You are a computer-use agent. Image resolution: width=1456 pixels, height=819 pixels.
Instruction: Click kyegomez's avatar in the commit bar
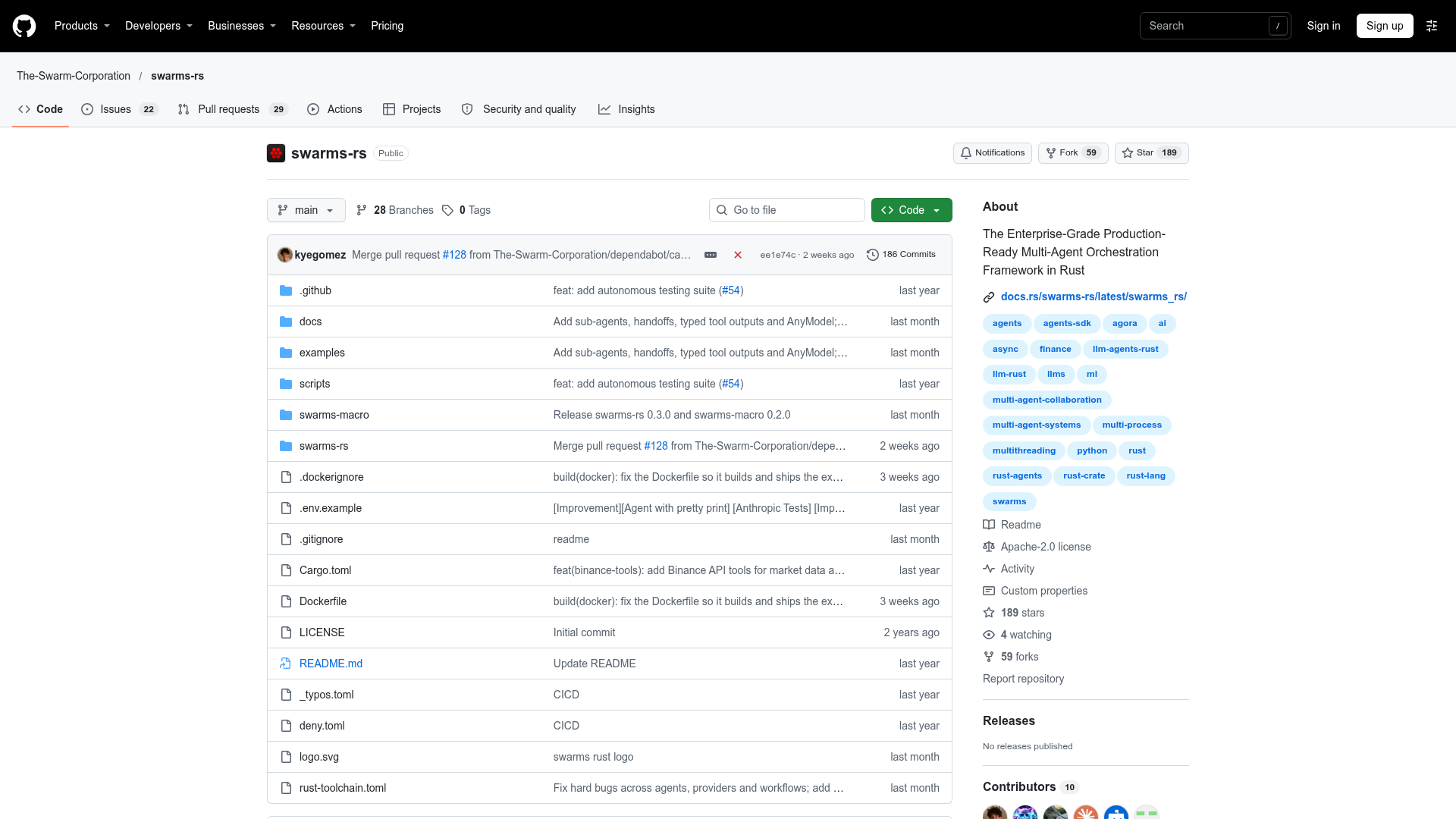(285, 255)
